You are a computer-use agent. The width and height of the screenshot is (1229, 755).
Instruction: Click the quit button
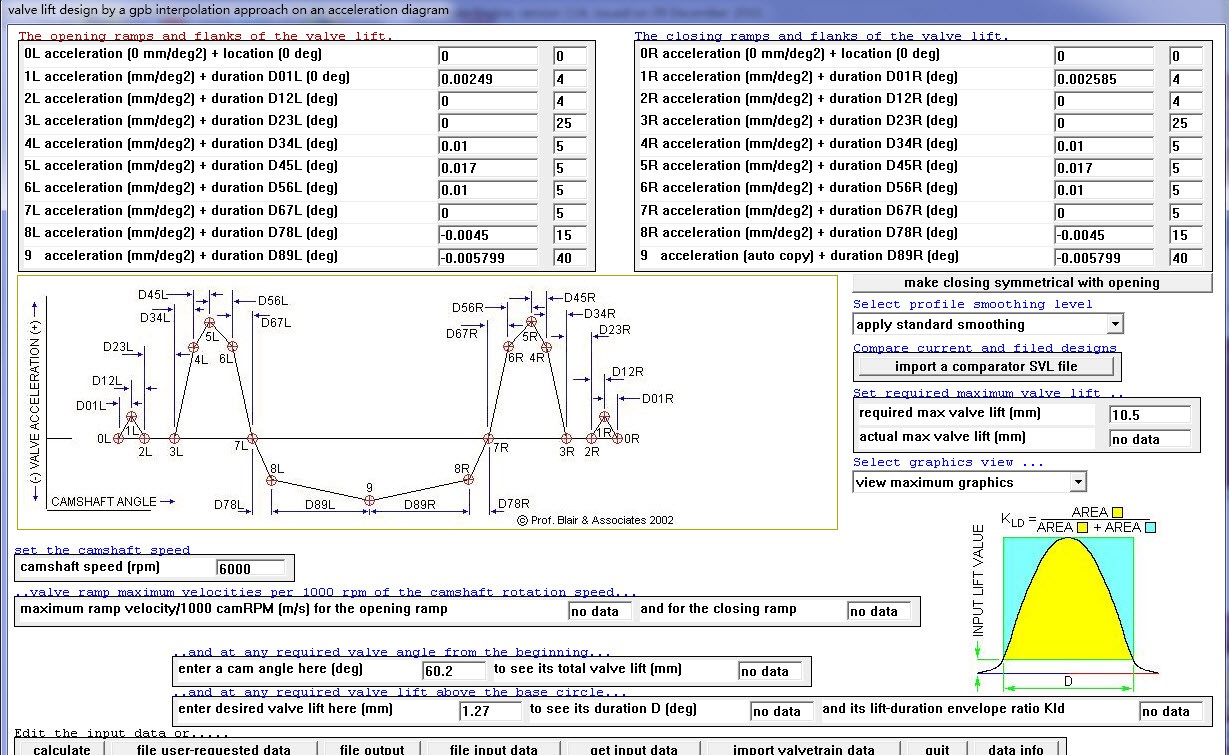[x=937, y=748]
